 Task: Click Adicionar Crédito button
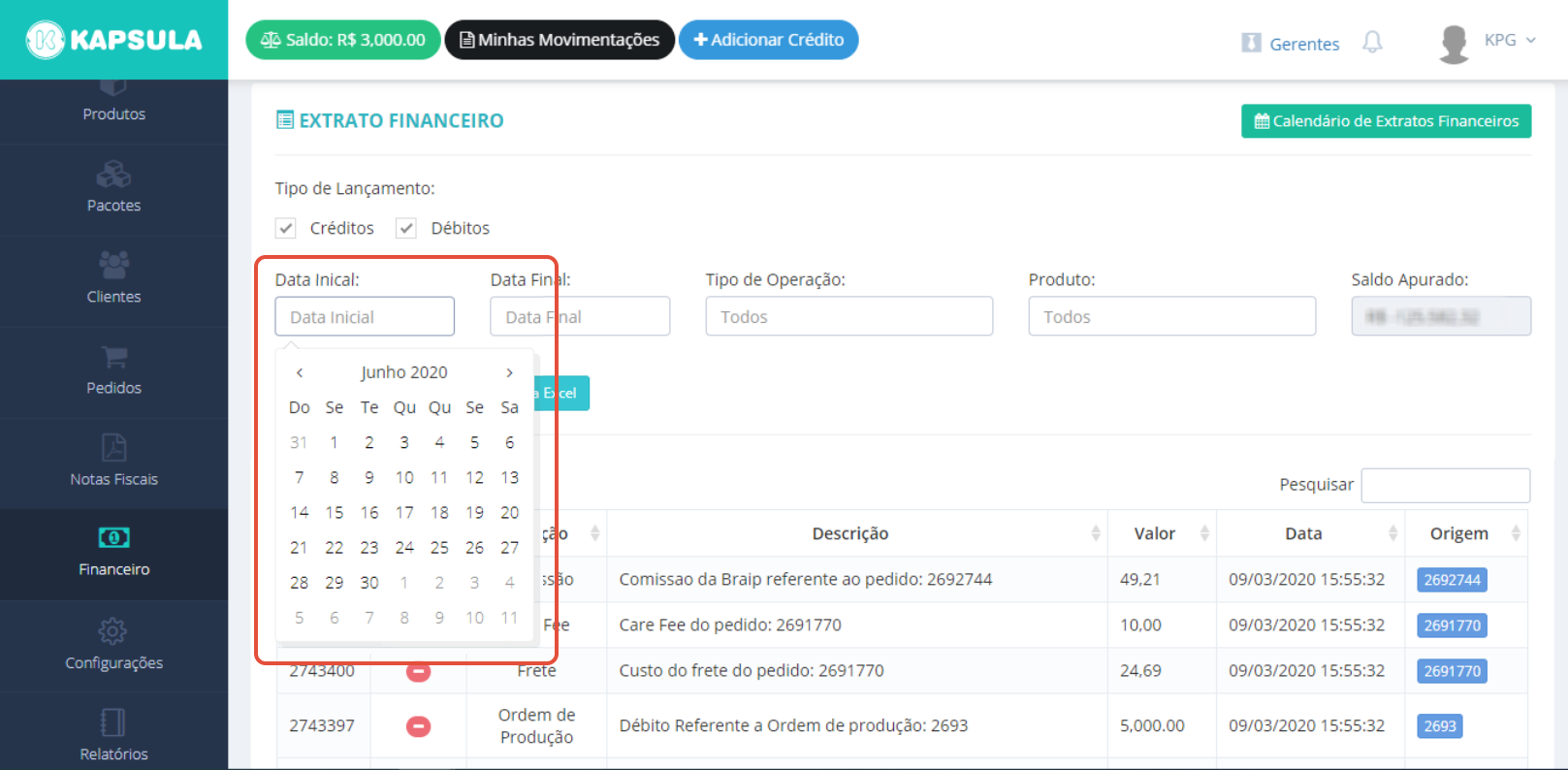[x=768, y=40]
